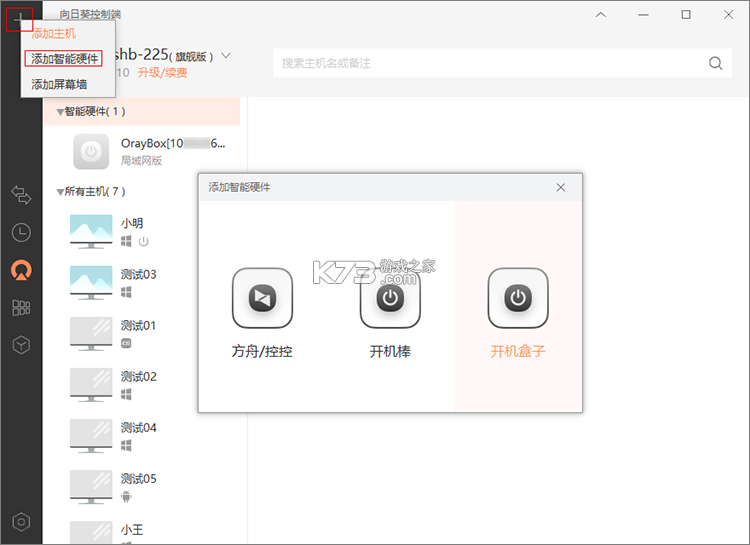Select host 小明 thumbnail
The width and height of the screenshot is (750, 545).
point(91,232)
